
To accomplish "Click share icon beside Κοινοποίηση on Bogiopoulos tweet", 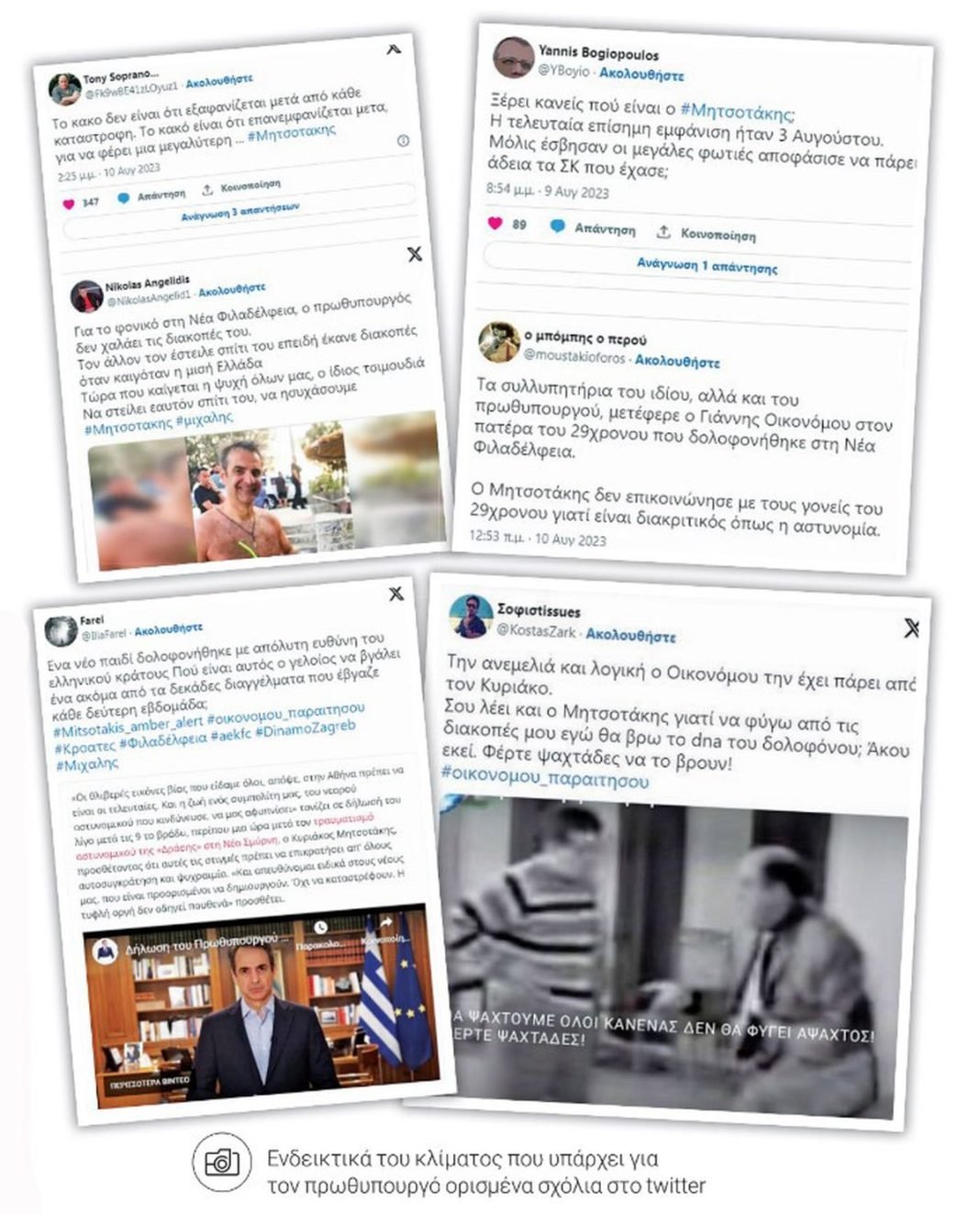I will tap(663, 230).
